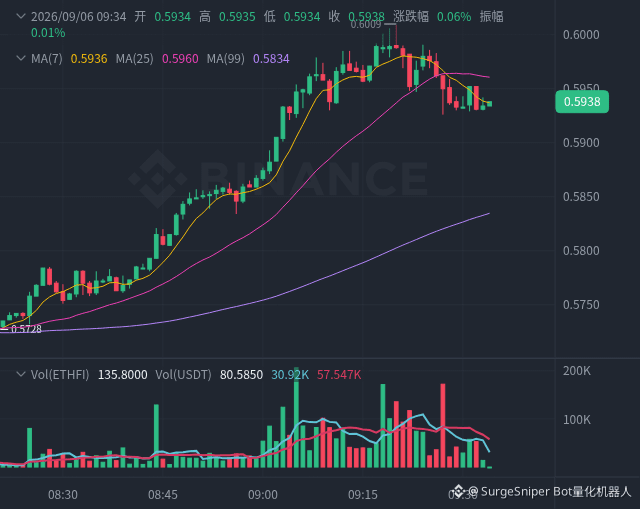Click the red 57.547K volume MA value
Screen dimensions: 640x509
click(x=339, y=375)
